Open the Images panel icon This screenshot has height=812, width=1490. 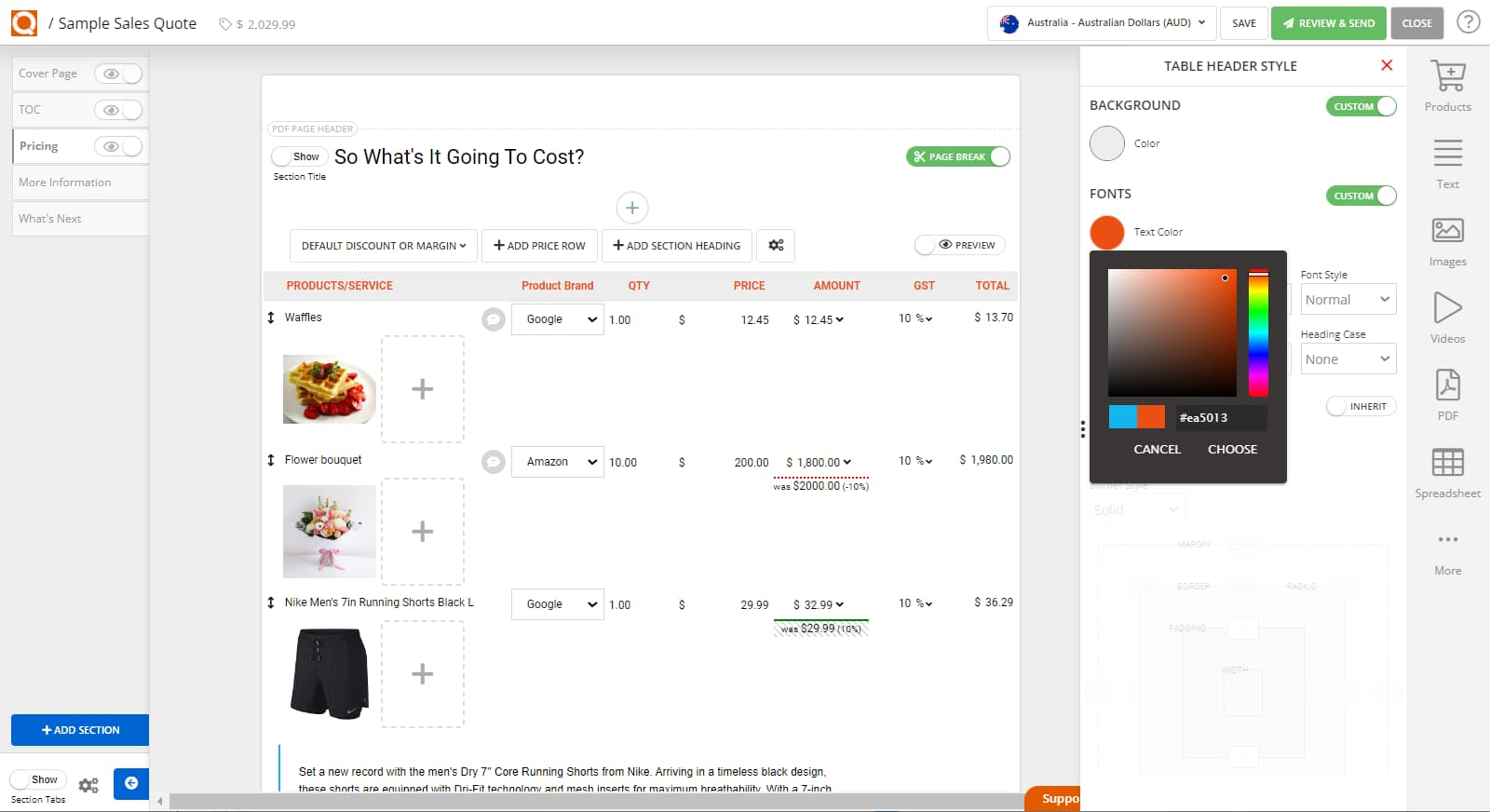pyautogui.click(x=1447, y=230)
